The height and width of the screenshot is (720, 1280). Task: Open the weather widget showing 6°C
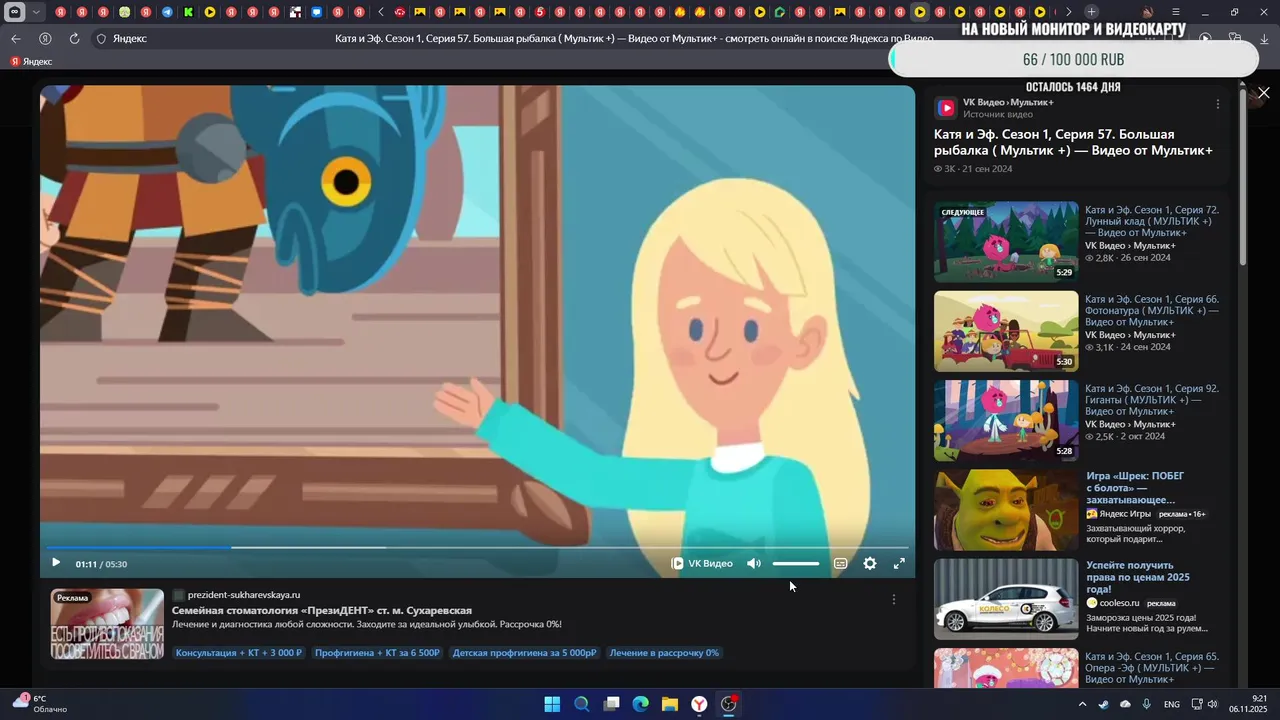pyautogui.click(x=40, y=704)
